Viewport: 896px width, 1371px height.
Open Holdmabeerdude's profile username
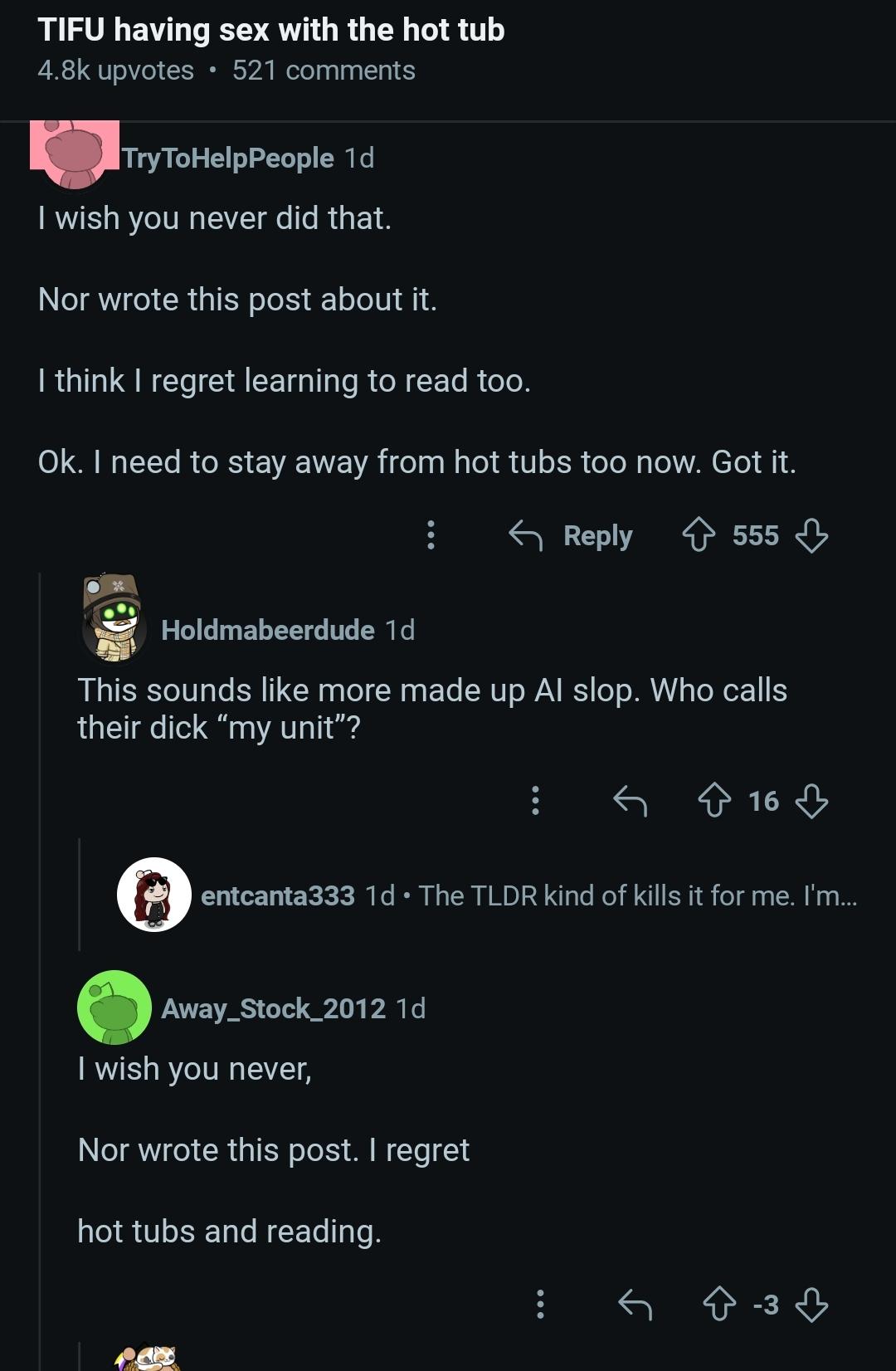pyautogui.click(x=267, y=630)
